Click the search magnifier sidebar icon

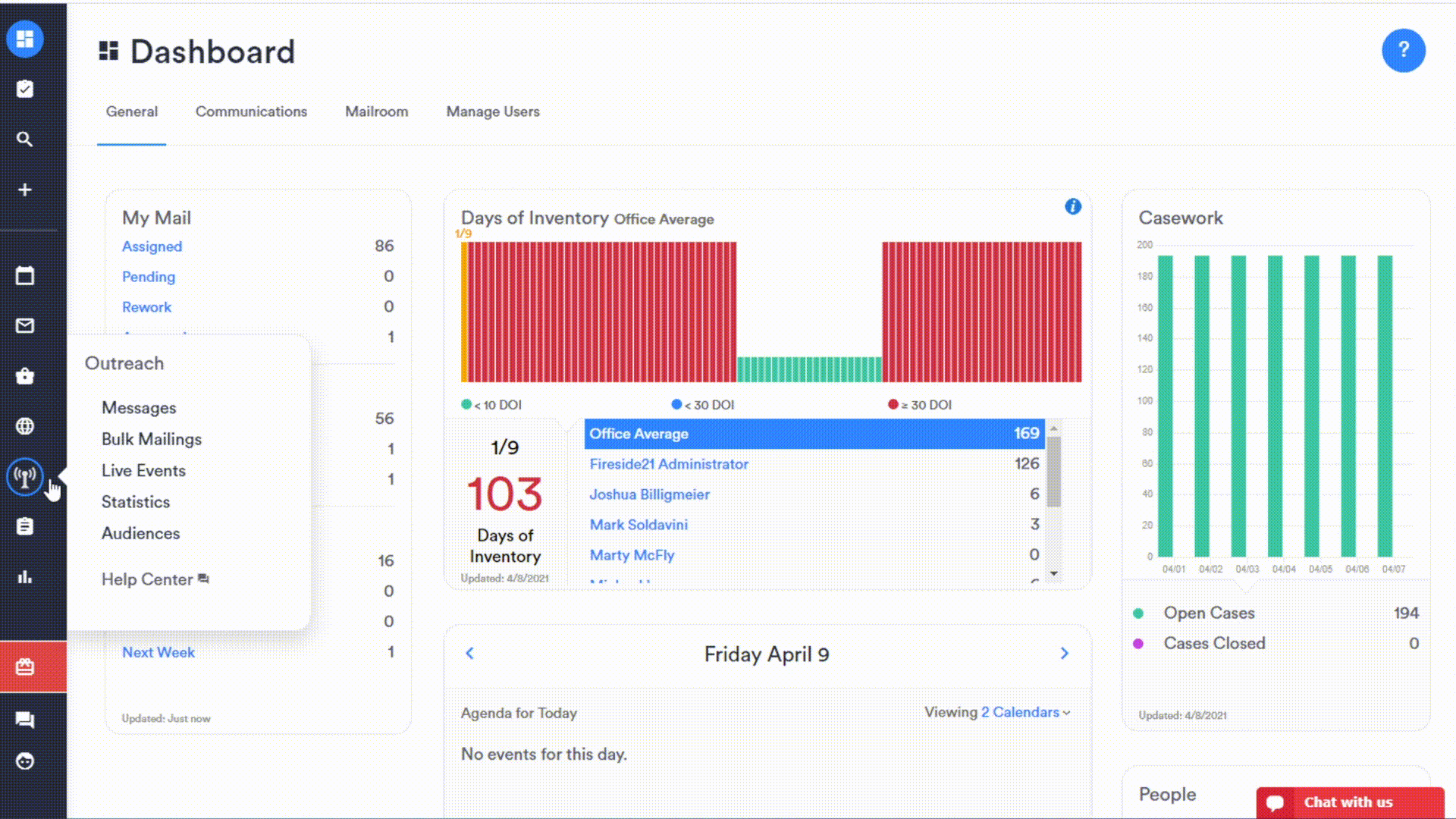25,140
